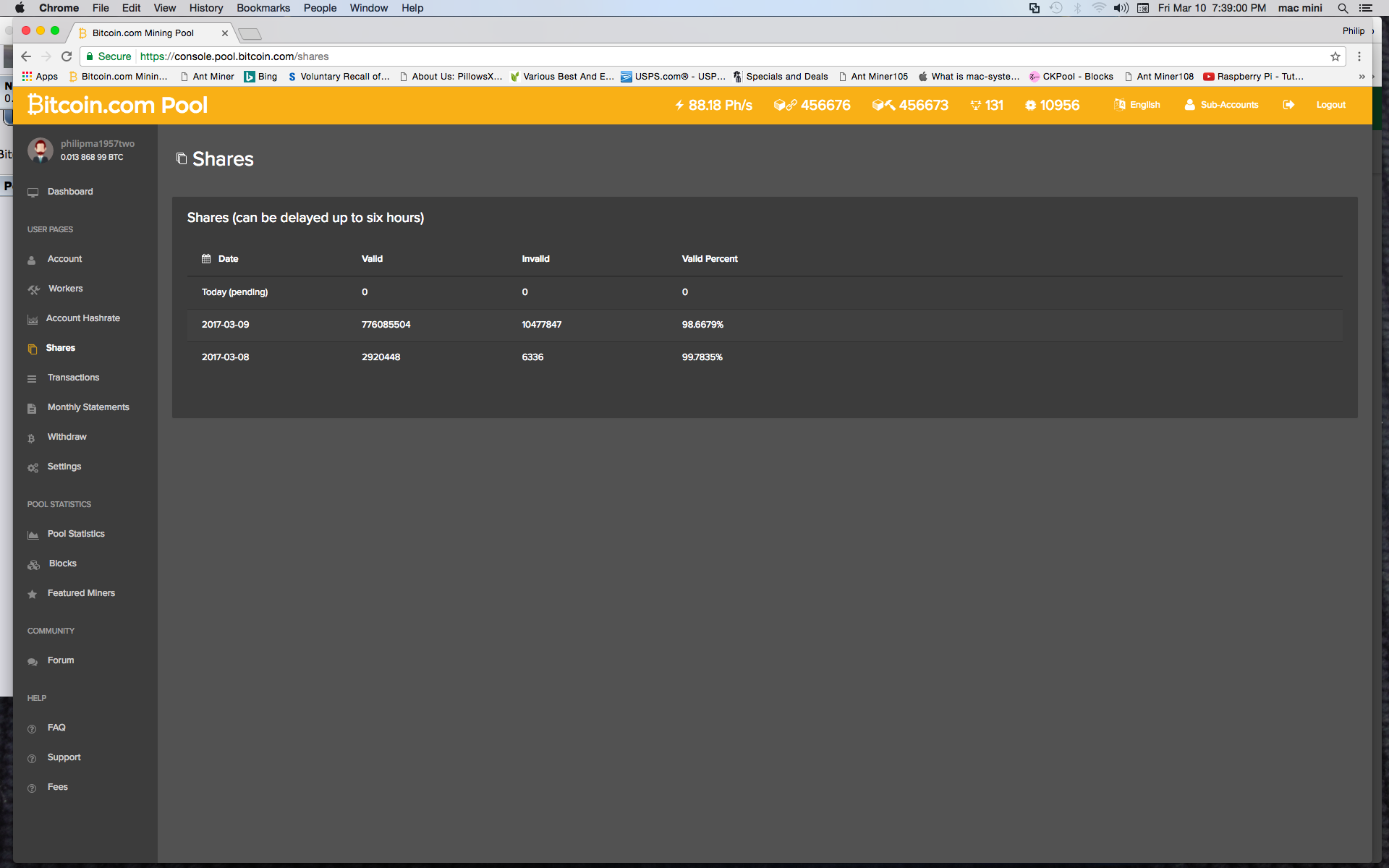Open Monthly Statements link

point(88,407)
